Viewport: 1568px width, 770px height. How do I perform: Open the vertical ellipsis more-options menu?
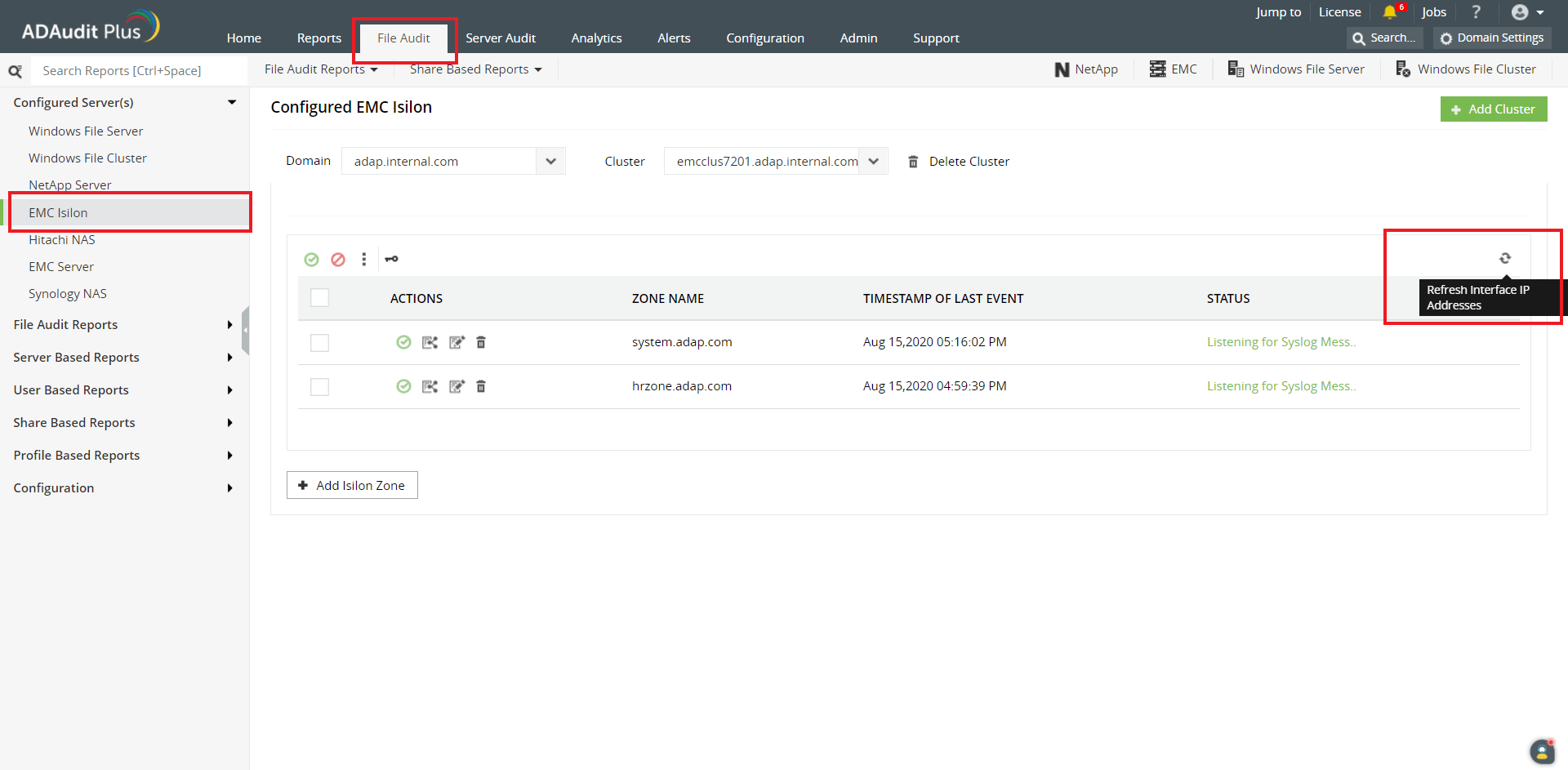point(364,259)
